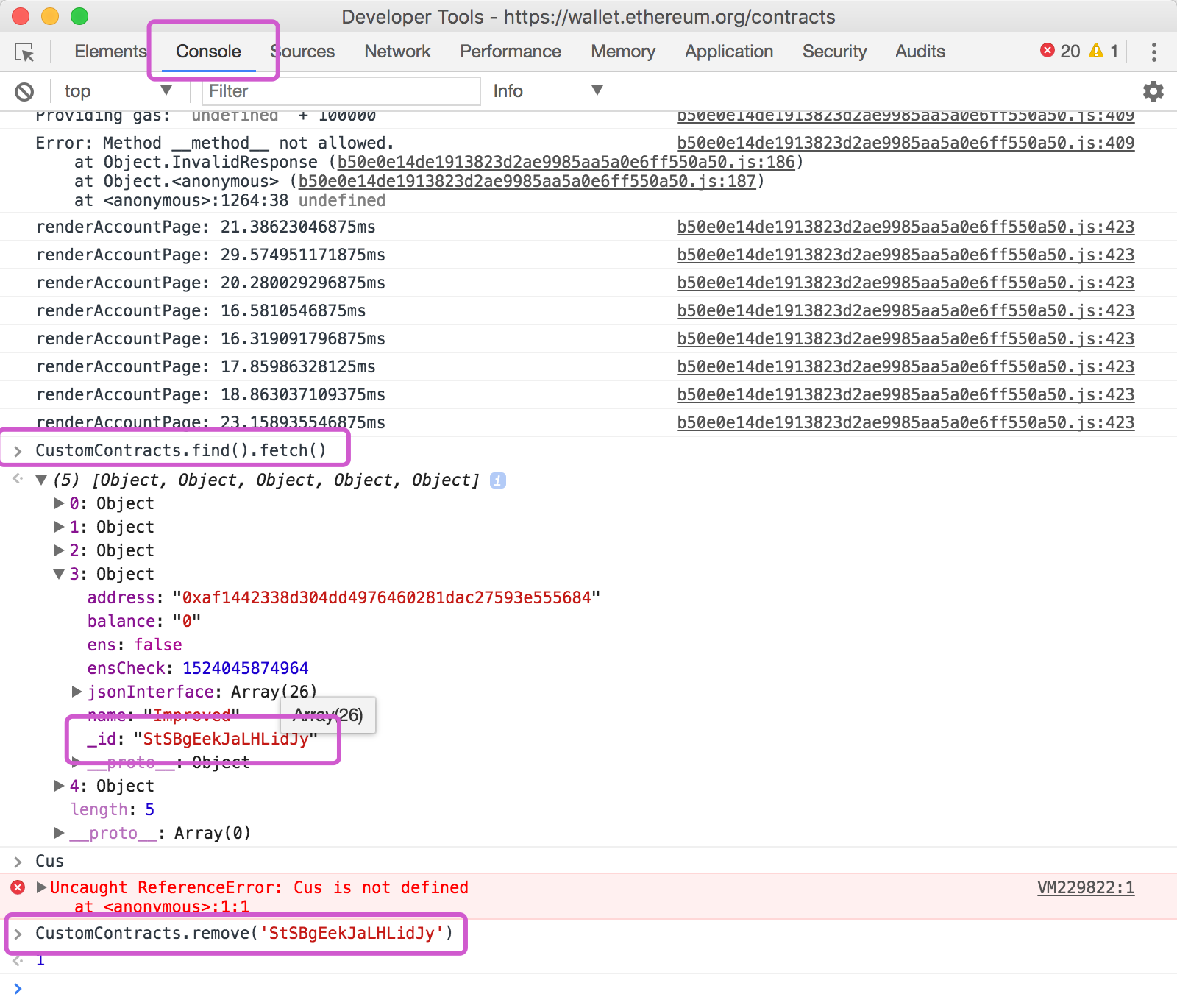Screen dimensions: 1177x1008
Task: Open source link js:187 in anonymous trace
Action: [527, 181]
